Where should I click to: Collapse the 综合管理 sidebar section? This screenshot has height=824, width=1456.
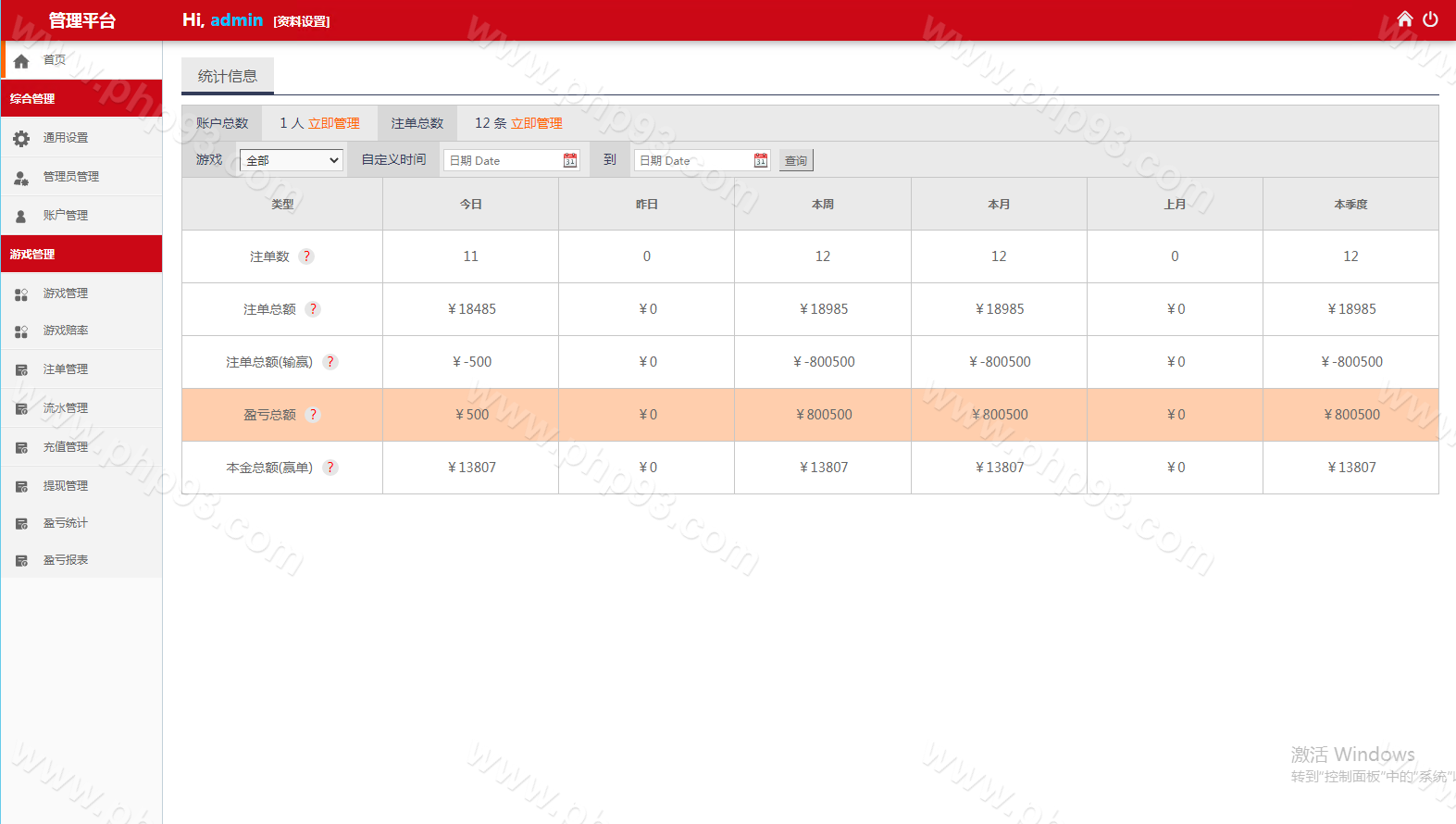[x=81, y=98]
